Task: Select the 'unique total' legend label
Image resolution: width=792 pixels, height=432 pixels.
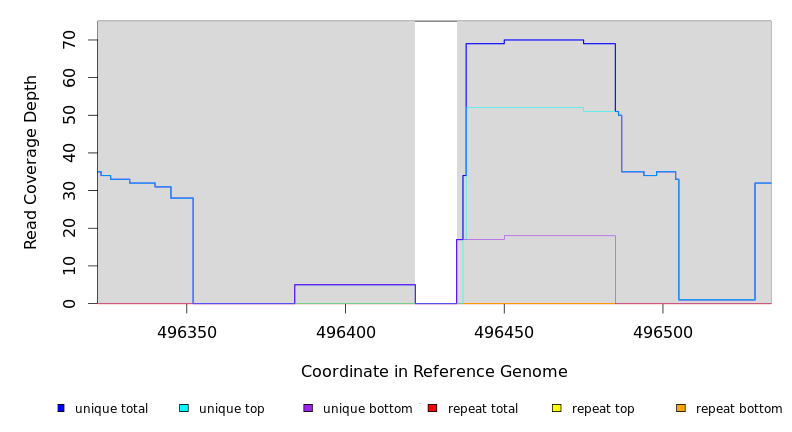Action: coord(111,409)
